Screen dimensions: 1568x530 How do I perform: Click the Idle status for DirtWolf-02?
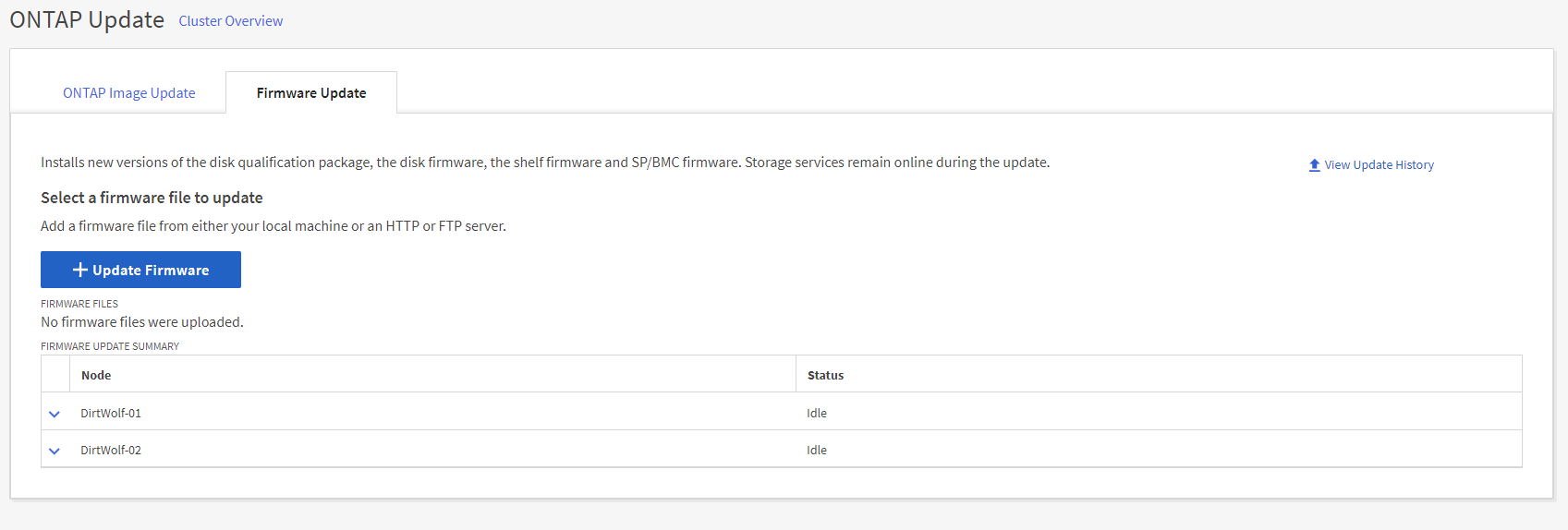tap(817, 450)
